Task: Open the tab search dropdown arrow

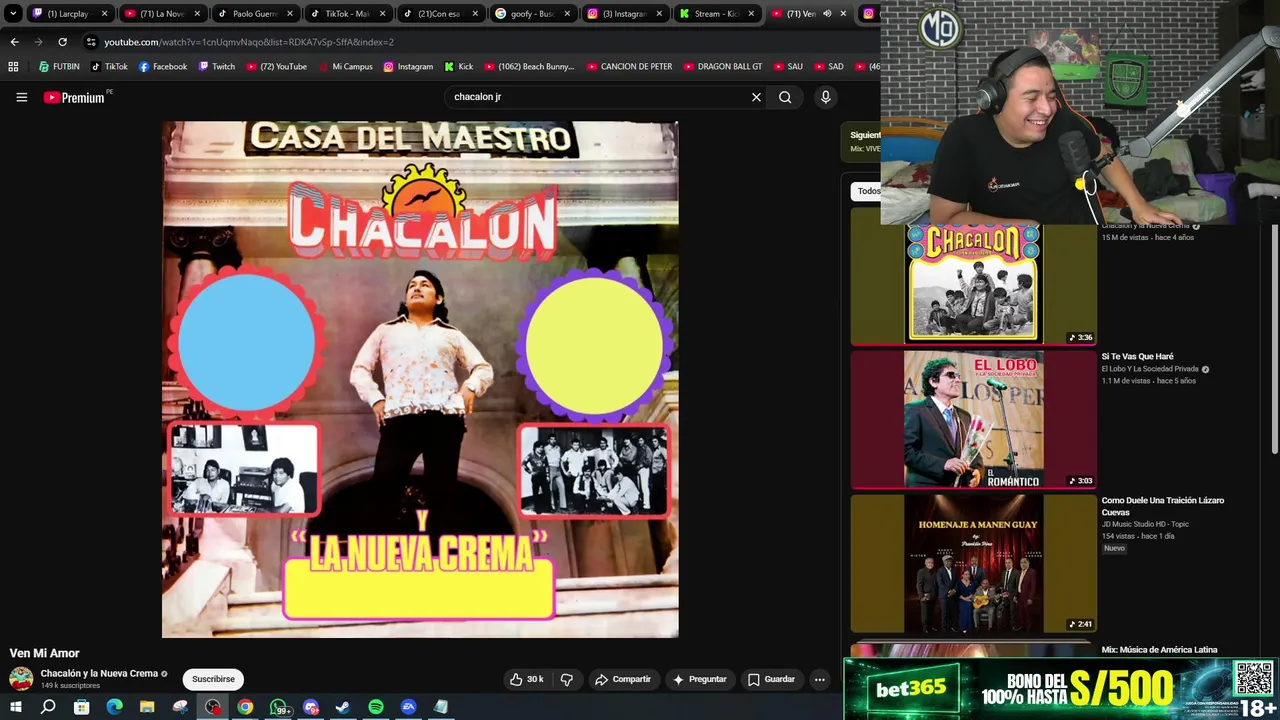Action: click(13, 14)
